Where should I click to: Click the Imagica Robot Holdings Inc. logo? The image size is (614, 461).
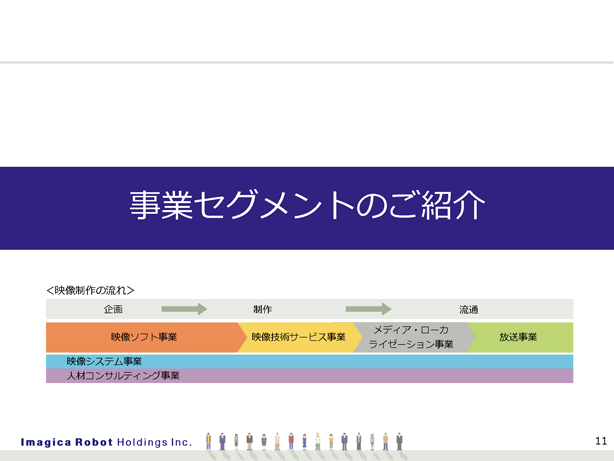[x=106, y=442]
